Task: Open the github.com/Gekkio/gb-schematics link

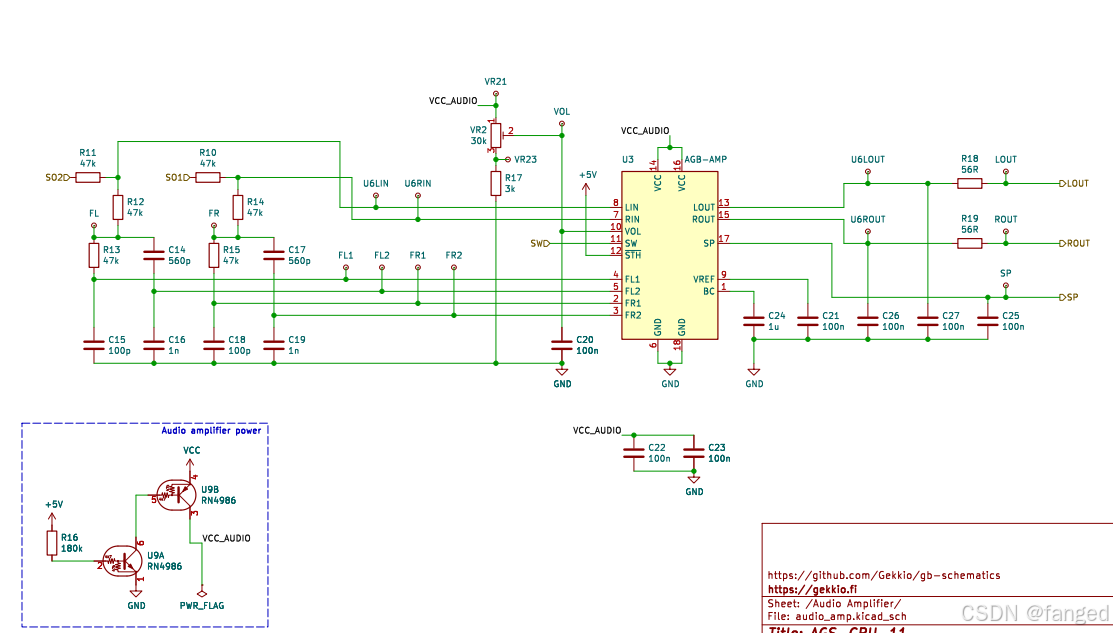Action: (884, 576)
